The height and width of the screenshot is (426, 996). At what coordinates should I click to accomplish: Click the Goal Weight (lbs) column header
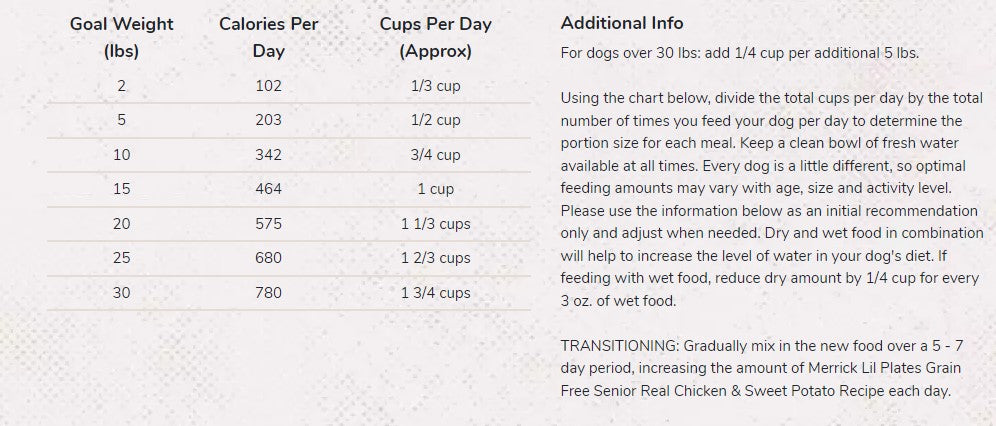[x=121, y=37]
